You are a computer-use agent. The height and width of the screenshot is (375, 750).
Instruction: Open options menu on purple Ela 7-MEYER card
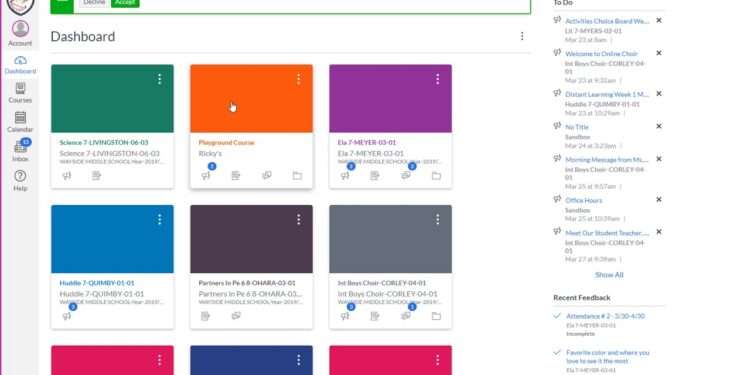pos(437,79)
